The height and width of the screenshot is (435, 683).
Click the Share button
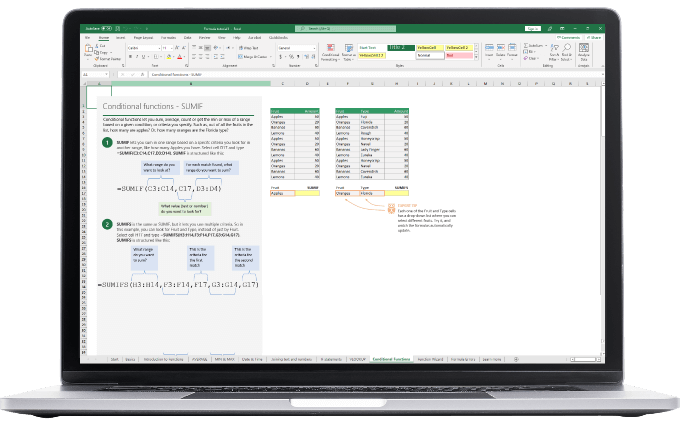pos(593,38)
